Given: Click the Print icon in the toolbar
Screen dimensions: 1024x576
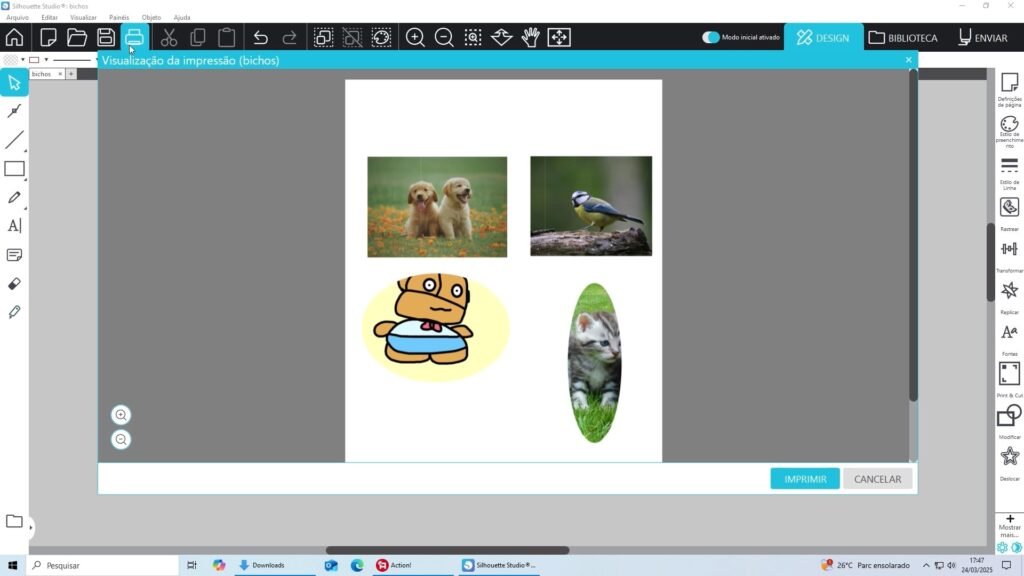Looking at the screenshot, I should pyautogui.click(x=135, y=37).
